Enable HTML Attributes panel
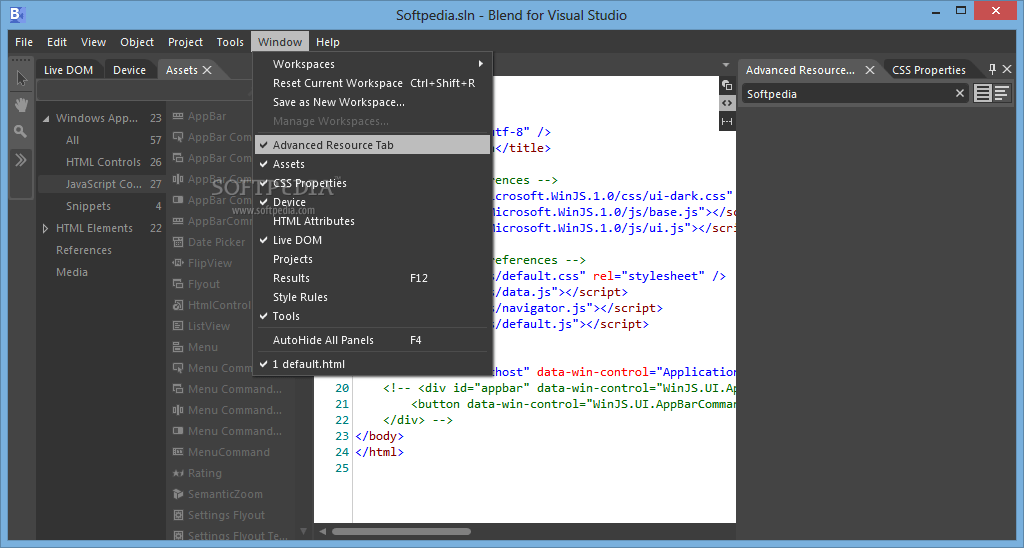The width and height of the screenshot is (1024, 548). coord(372,221)
